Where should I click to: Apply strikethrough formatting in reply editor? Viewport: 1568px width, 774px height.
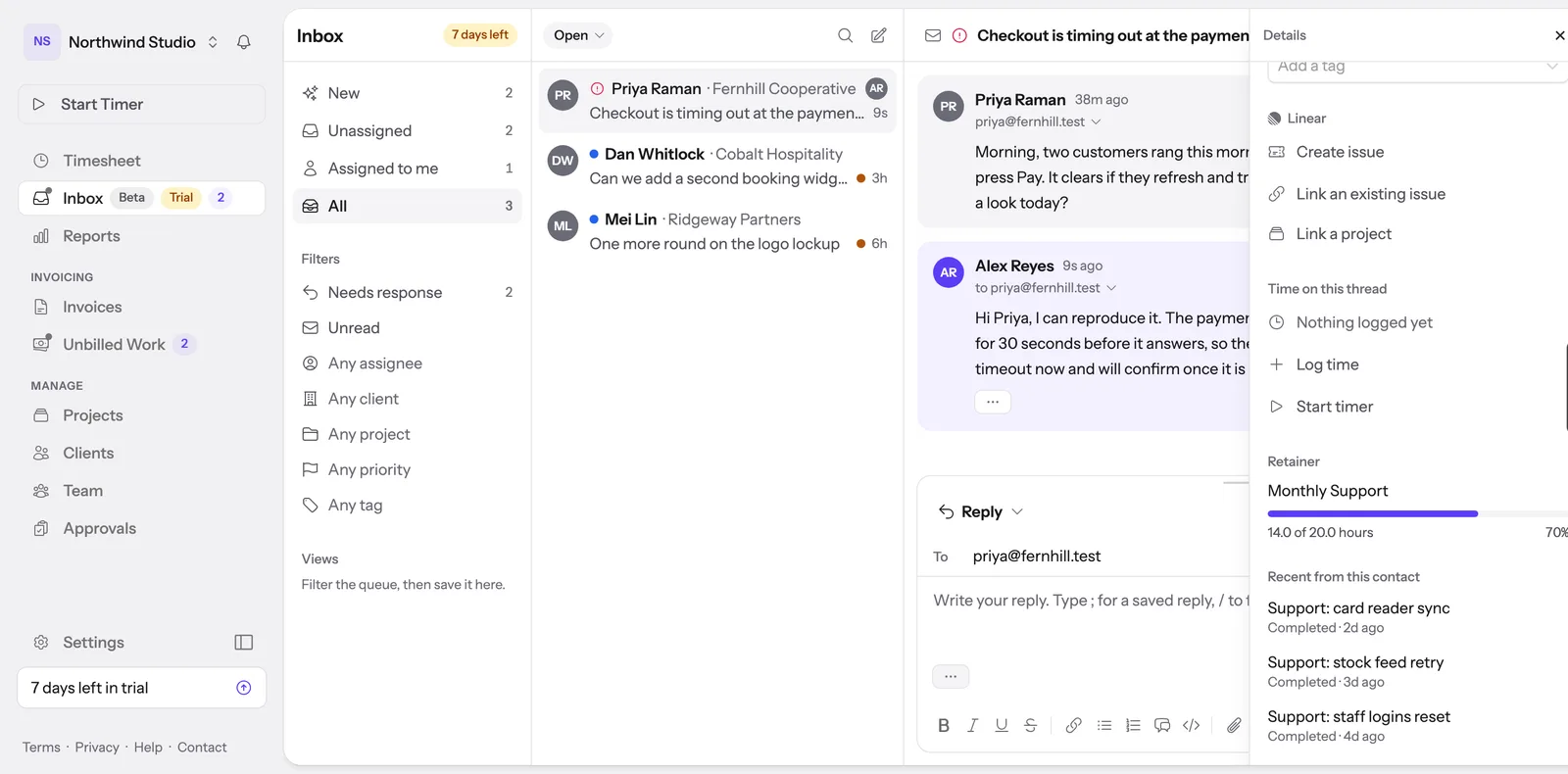[1030, 725]
